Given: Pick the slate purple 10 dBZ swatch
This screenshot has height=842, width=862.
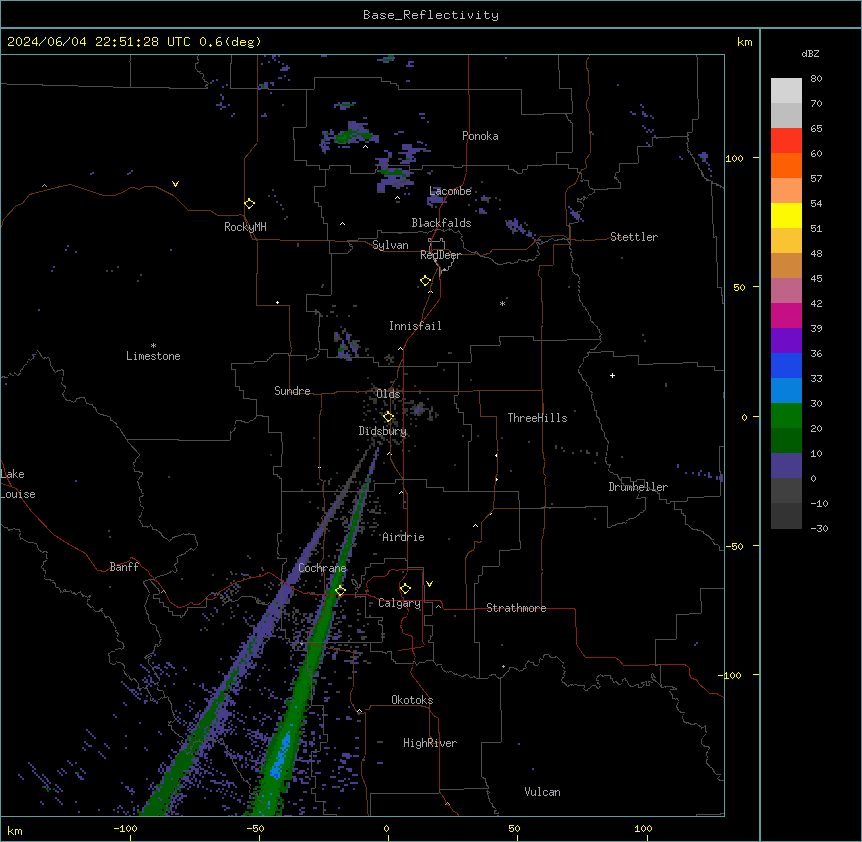Looking at the screenshot, I should click(786, 466).
